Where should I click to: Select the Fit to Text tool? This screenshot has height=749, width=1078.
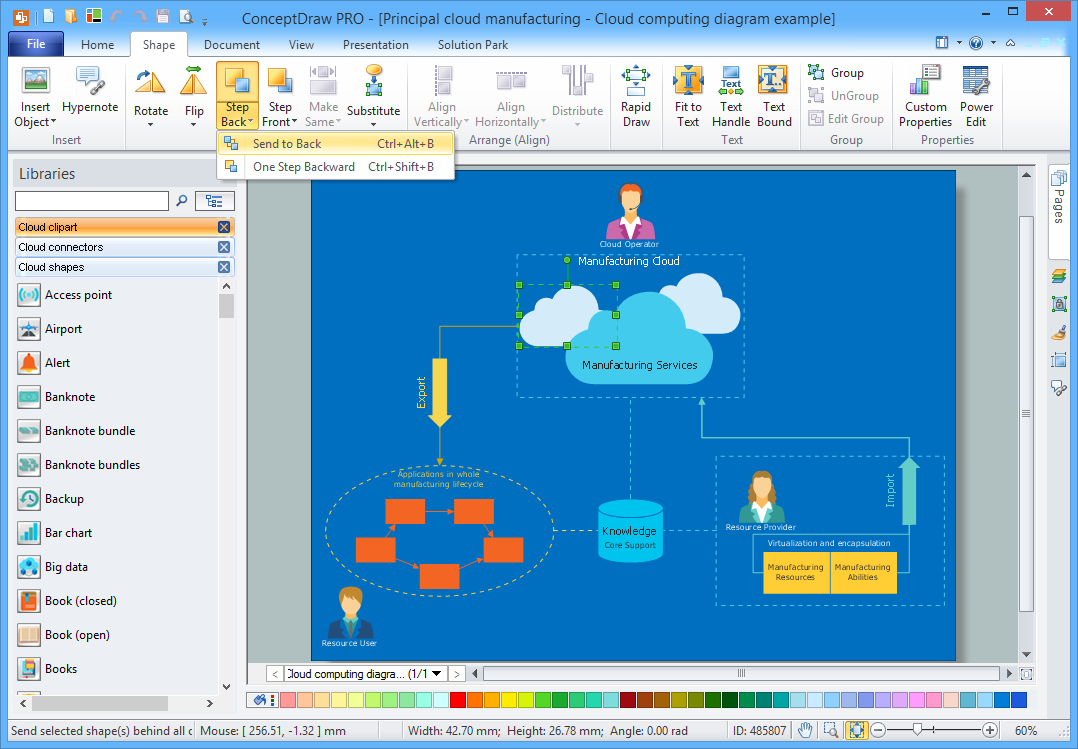(x=688, y=97)
